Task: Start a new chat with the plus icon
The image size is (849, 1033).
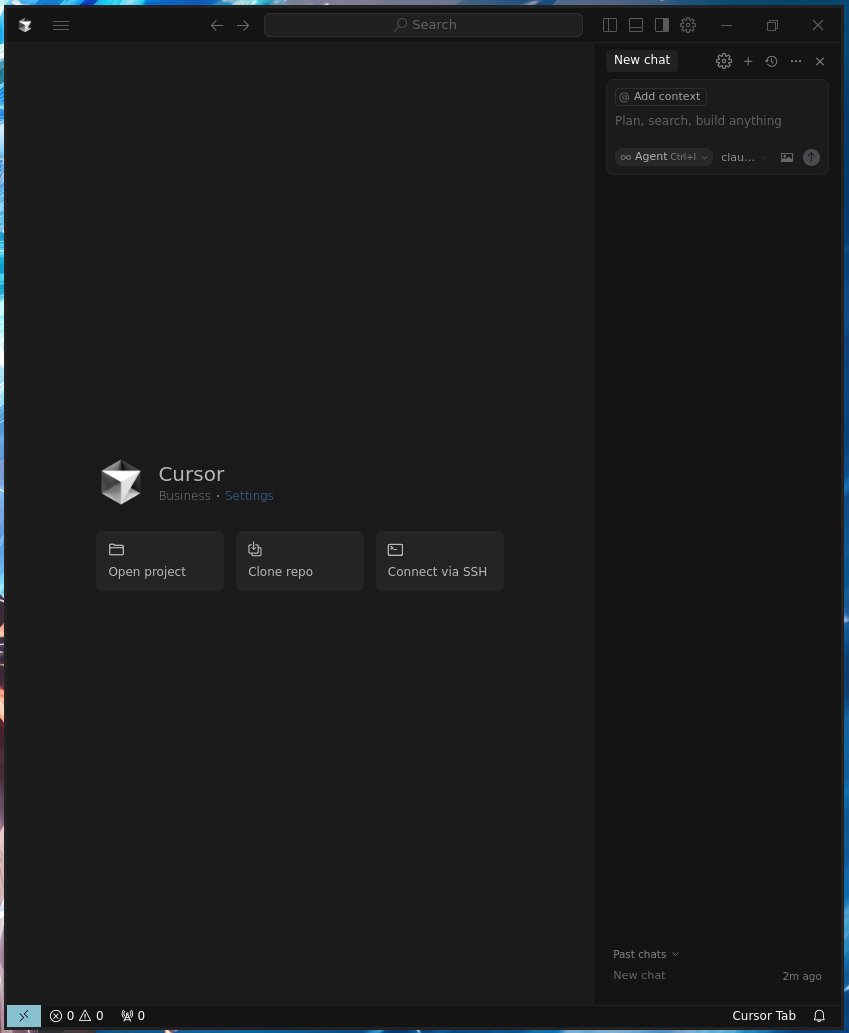Action: point(747,61)
